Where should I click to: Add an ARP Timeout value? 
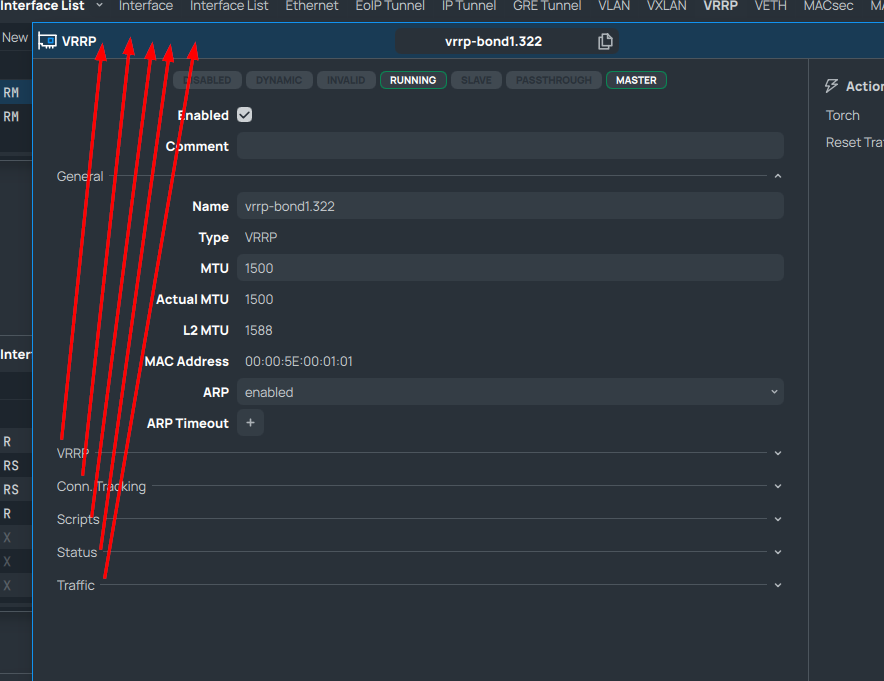point(250,423)
